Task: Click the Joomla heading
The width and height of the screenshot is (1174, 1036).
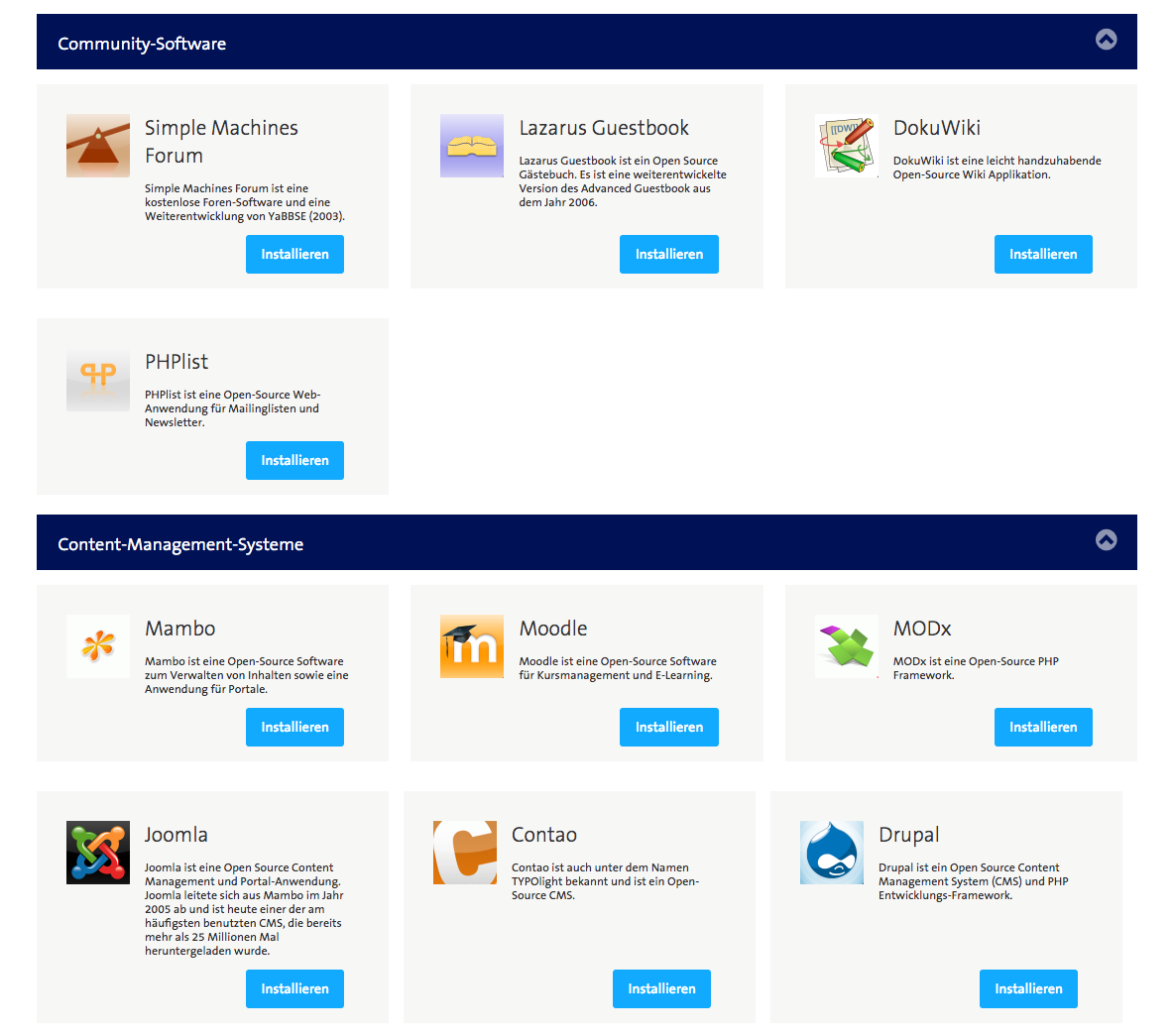Action: (x=176, y=835)
